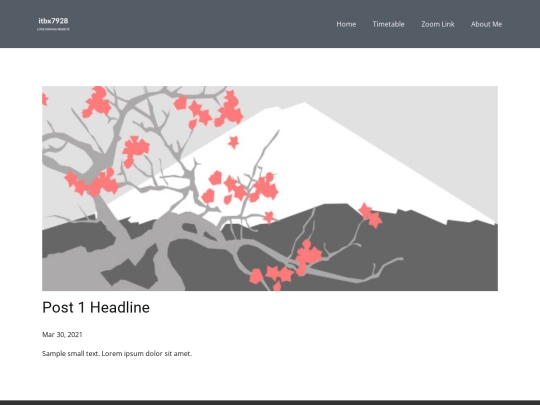Image resolution: width=540 pixels, height=405 pixels.
Task: Click the itbx7928 site title
Action: point(53,21)
